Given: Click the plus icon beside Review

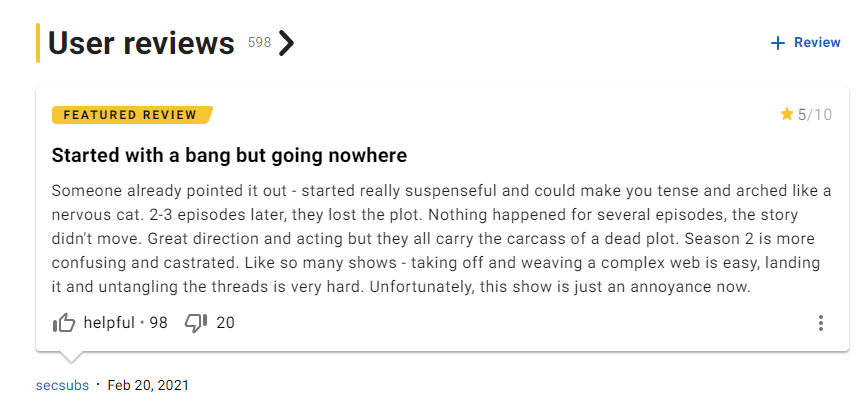Looking at the screenshot, I should tap(778, 43).
